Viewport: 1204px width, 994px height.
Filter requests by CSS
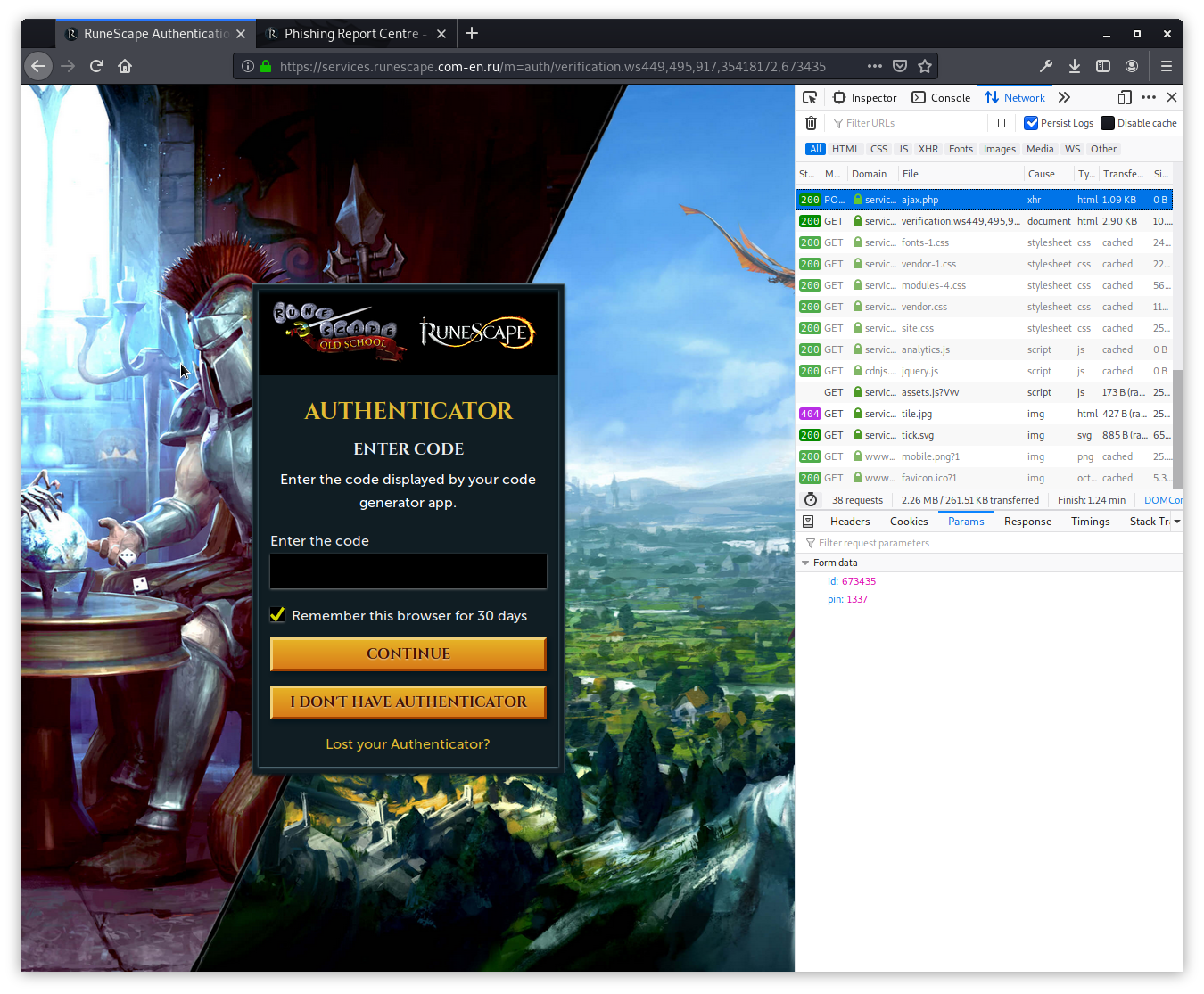[879, 149]
